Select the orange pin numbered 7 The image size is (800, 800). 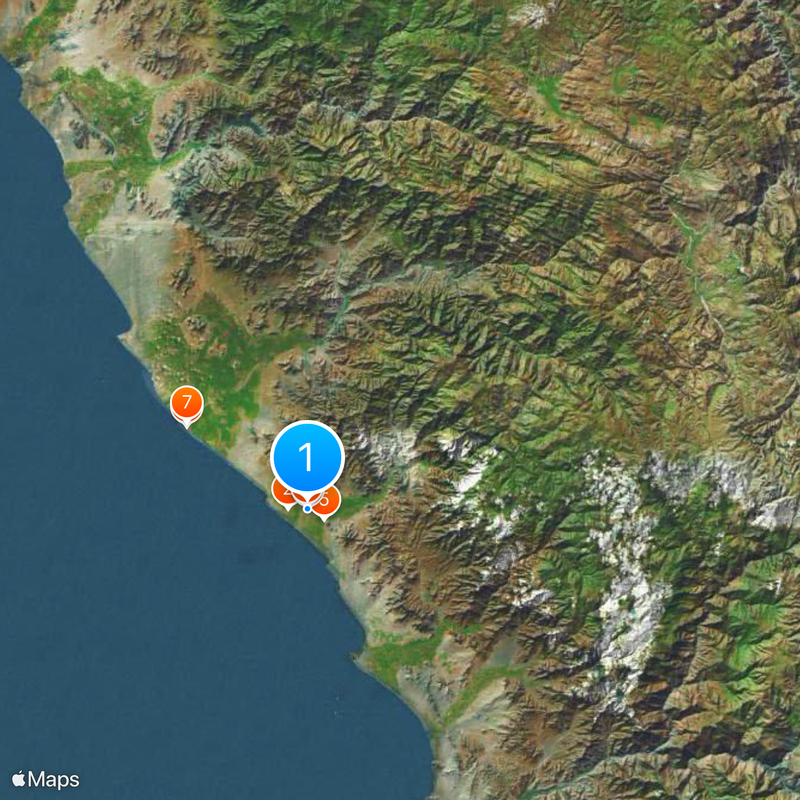tap(187, 403)
